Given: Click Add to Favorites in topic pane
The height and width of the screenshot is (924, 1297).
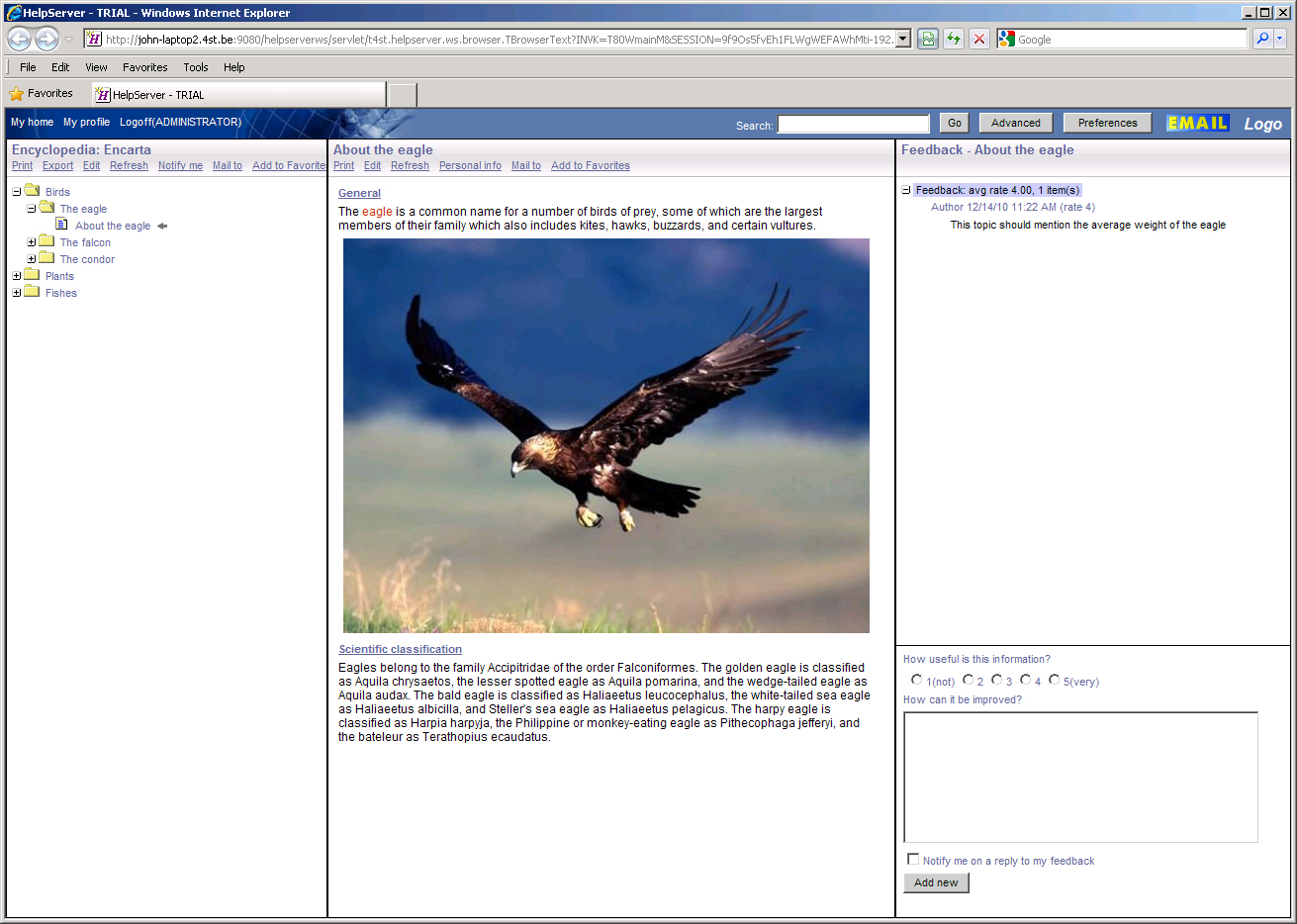Looking at the screenshot, I should pyautogui.click(x=591, y=165).
